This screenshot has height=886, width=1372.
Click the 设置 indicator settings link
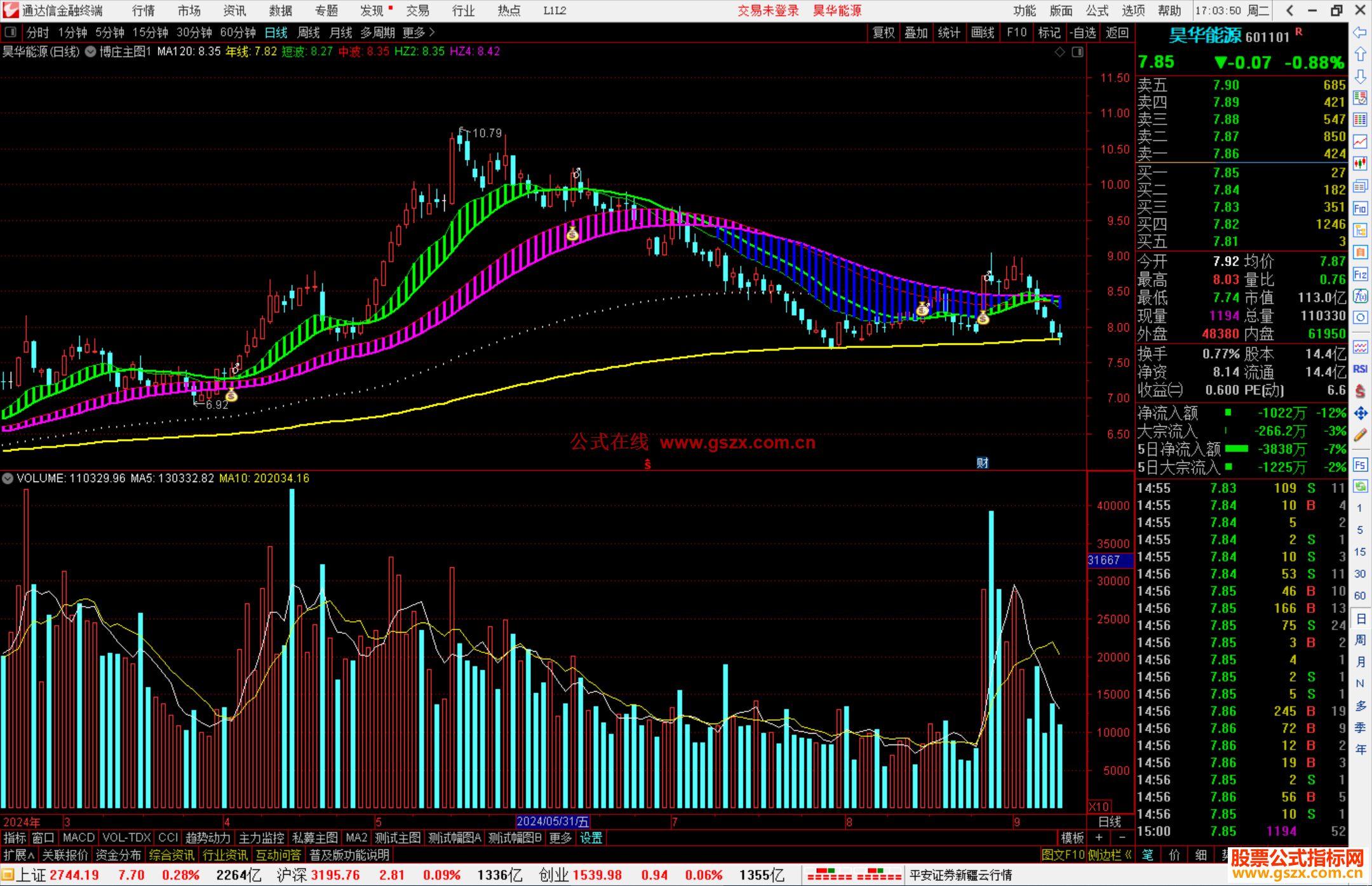click(x=591, y=838)
